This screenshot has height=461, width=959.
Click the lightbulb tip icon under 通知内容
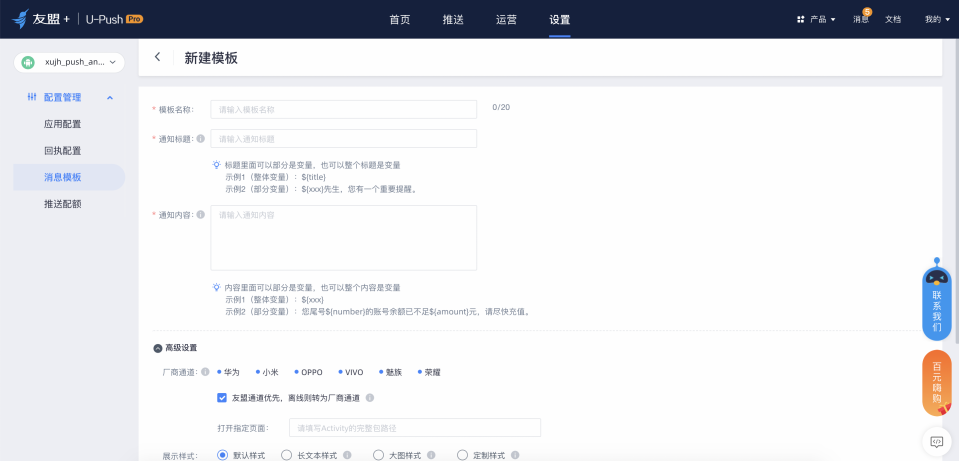(217, 287)
